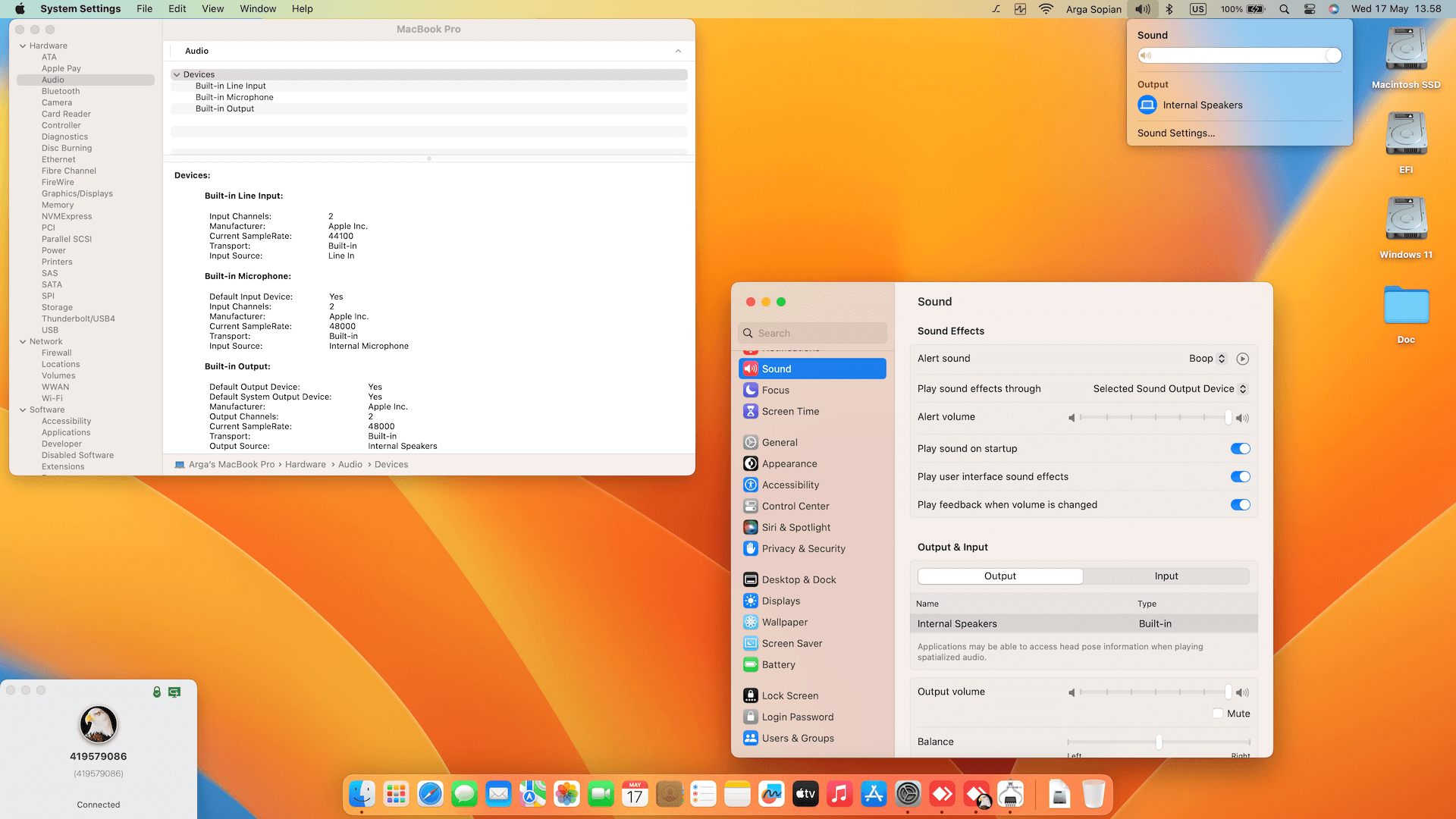
Task: Launch Freeform from the Dock
Action: click(771, 794)
